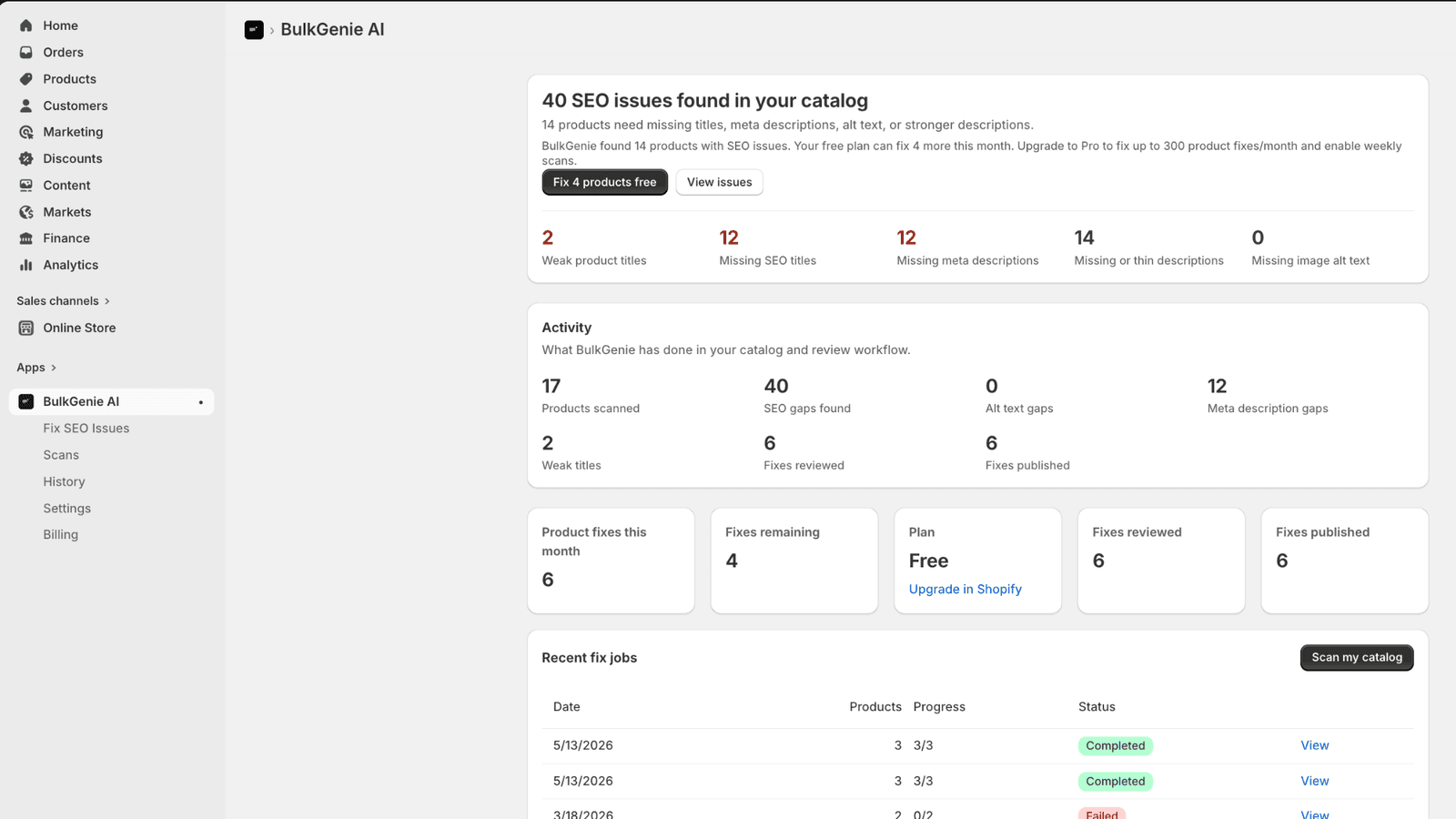Click the 40 SEO issues found heading
This screenshot has width=1456, height=819.
click(705, 101)
